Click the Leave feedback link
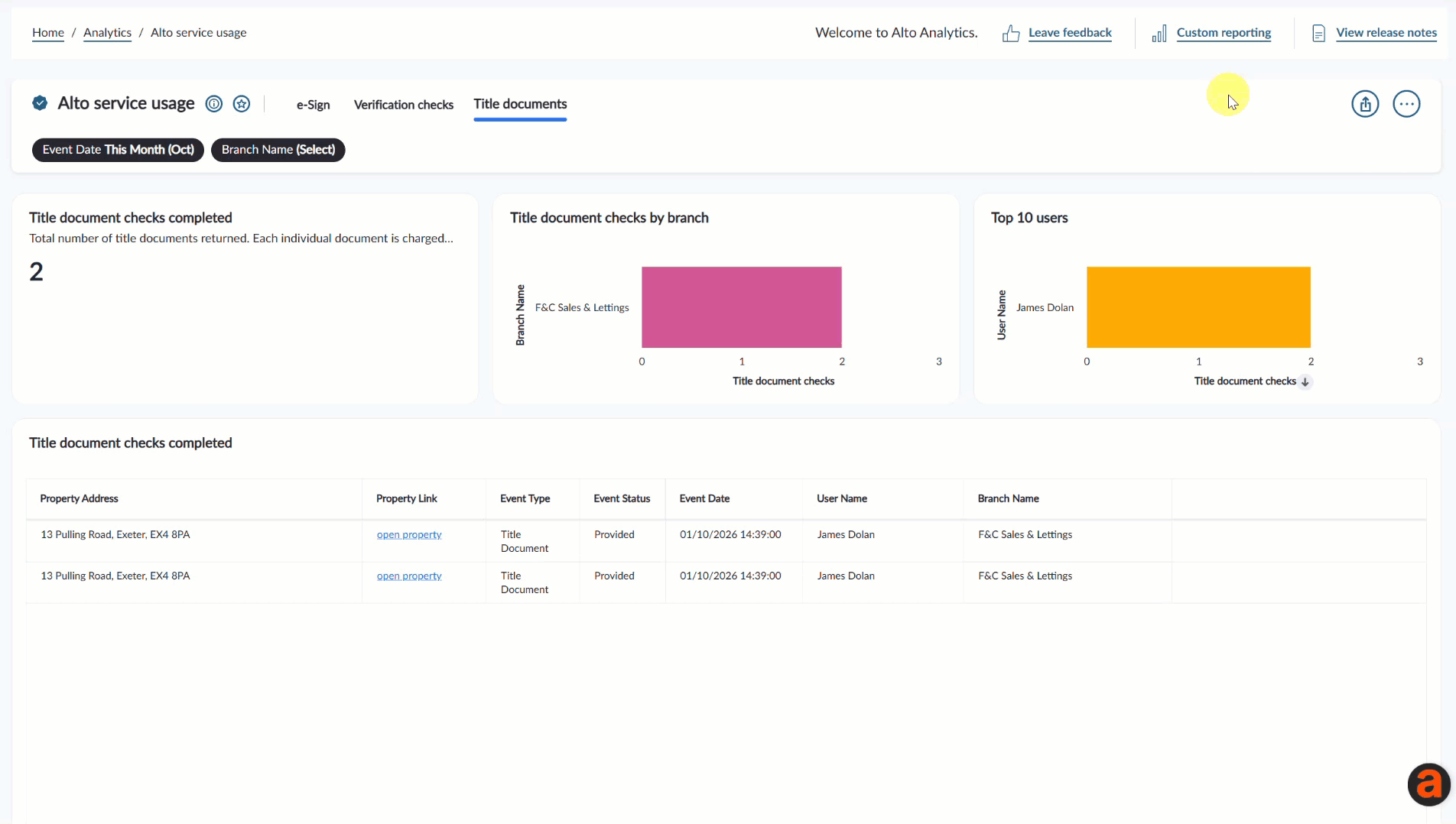Screen dimensions: 1456x824 [1070, 33]
